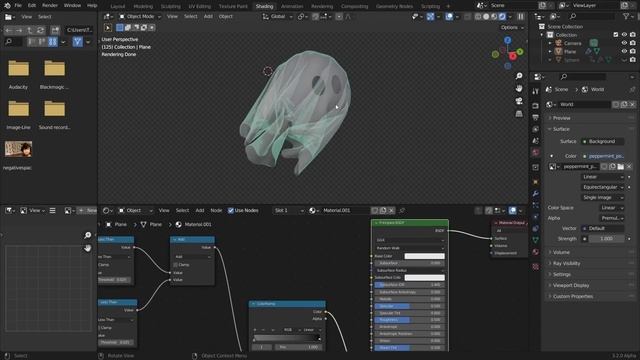The height and width of the screenshot is (360, 640).
Task: Click the zoom magnifier in image editor
Action: tap(87, 235)
